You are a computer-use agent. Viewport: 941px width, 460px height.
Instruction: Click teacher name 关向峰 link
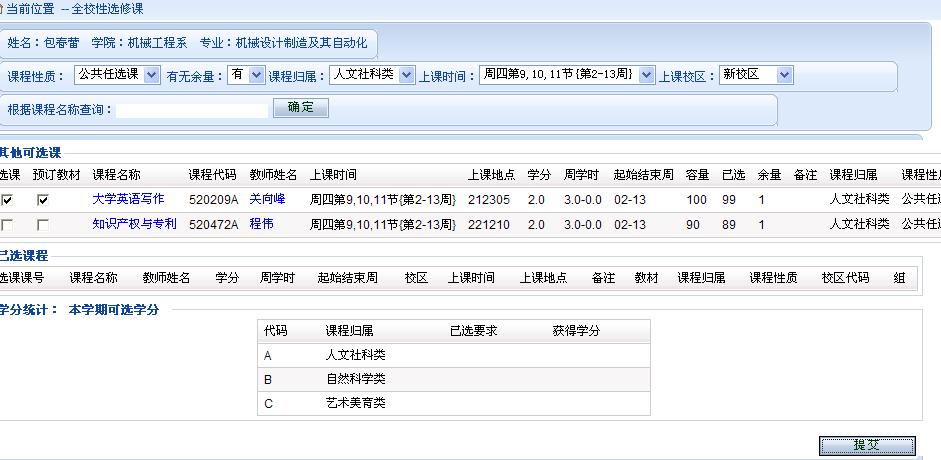267,199
